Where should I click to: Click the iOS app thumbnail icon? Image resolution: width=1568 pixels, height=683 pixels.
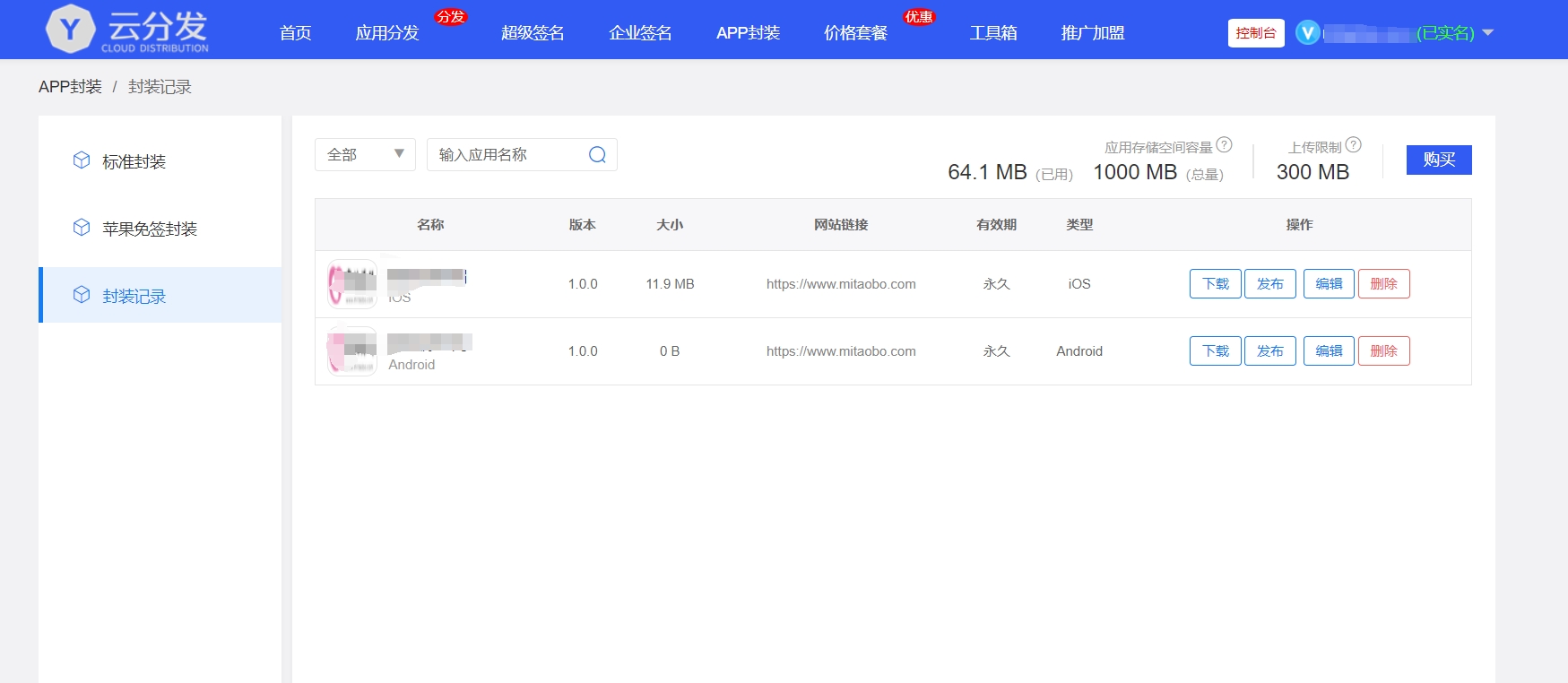click(x=351, y=284)
